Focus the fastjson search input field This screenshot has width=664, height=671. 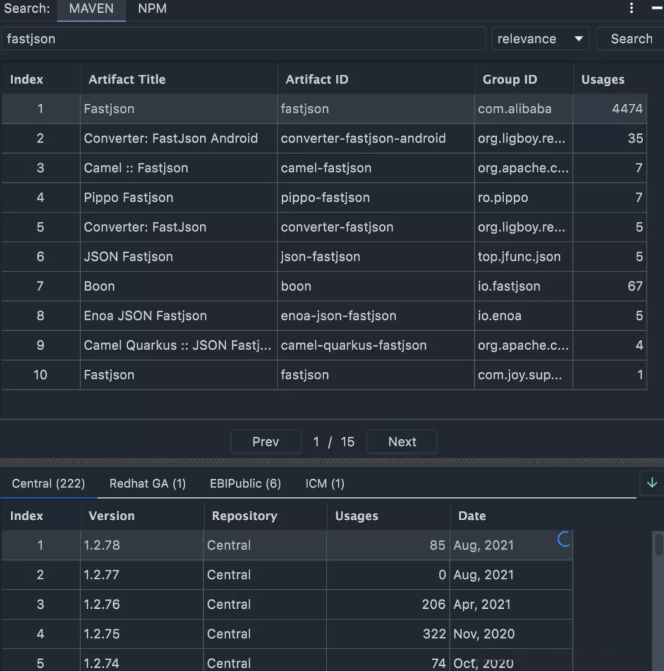(245, 39)
